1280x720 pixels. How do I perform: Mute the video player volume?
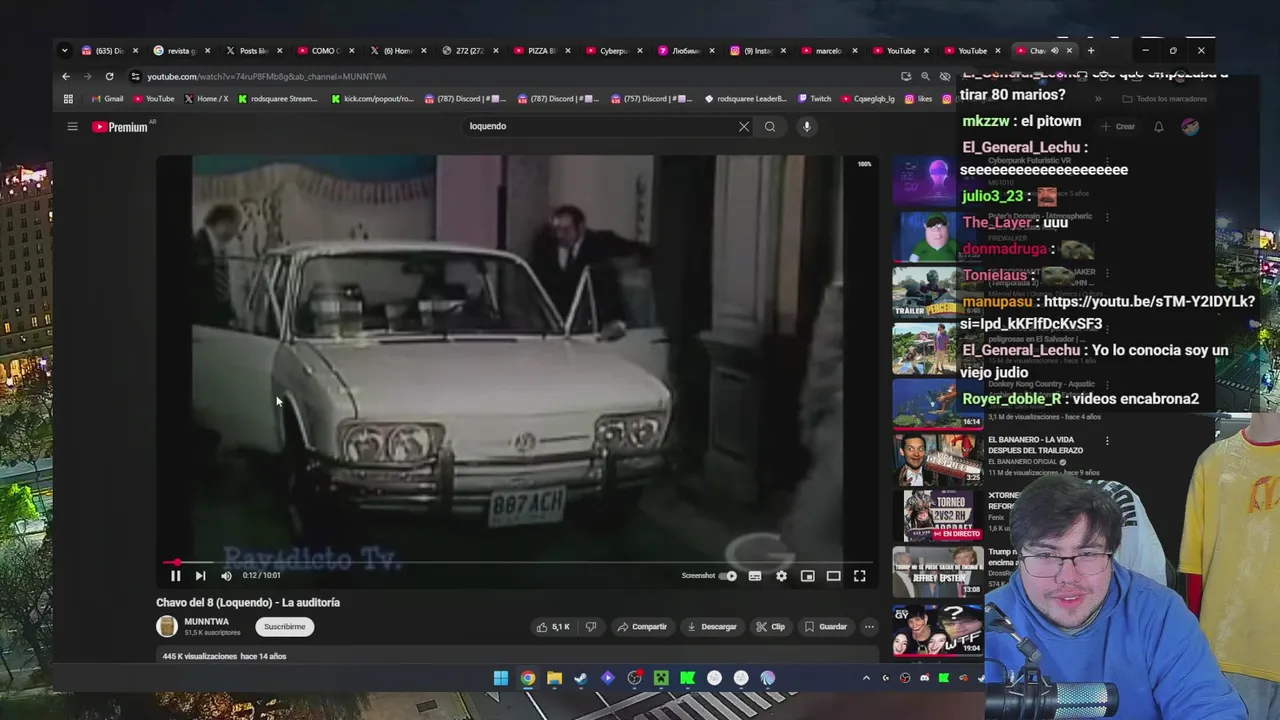(x=226, y=575)
